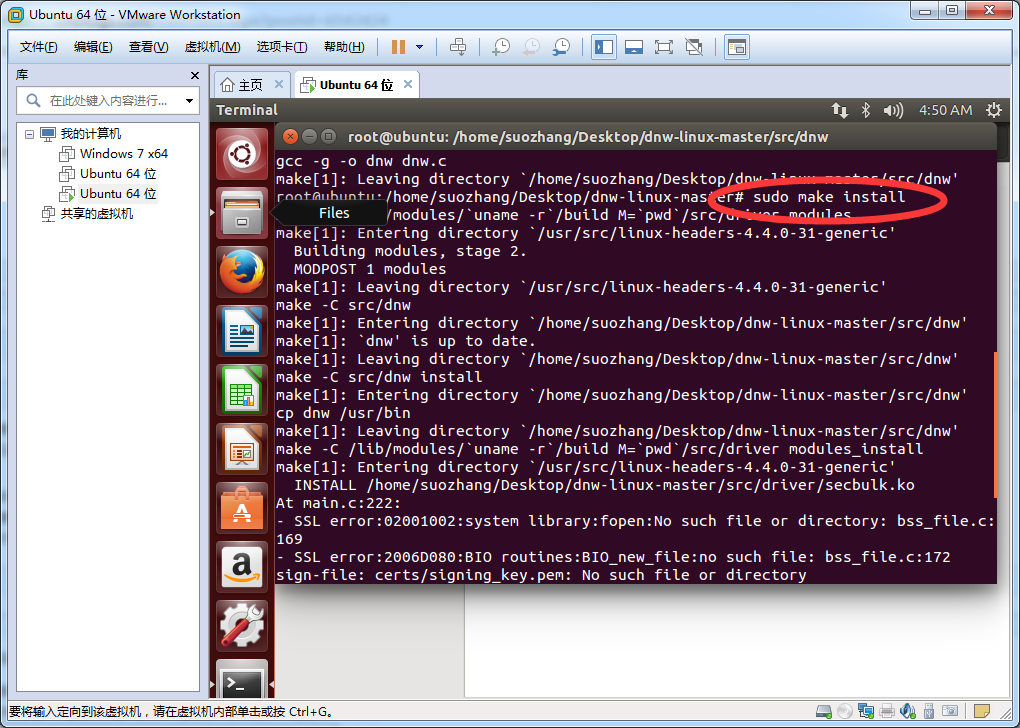The image size is (1020, 728).
Task: Close the Ubuntu 64 位 tab
Action: [408, 84]
